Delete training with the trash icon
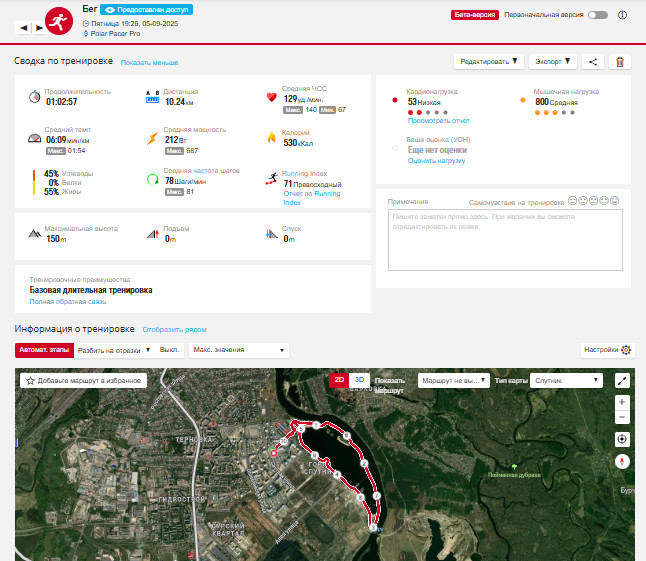 coord(620,62)
